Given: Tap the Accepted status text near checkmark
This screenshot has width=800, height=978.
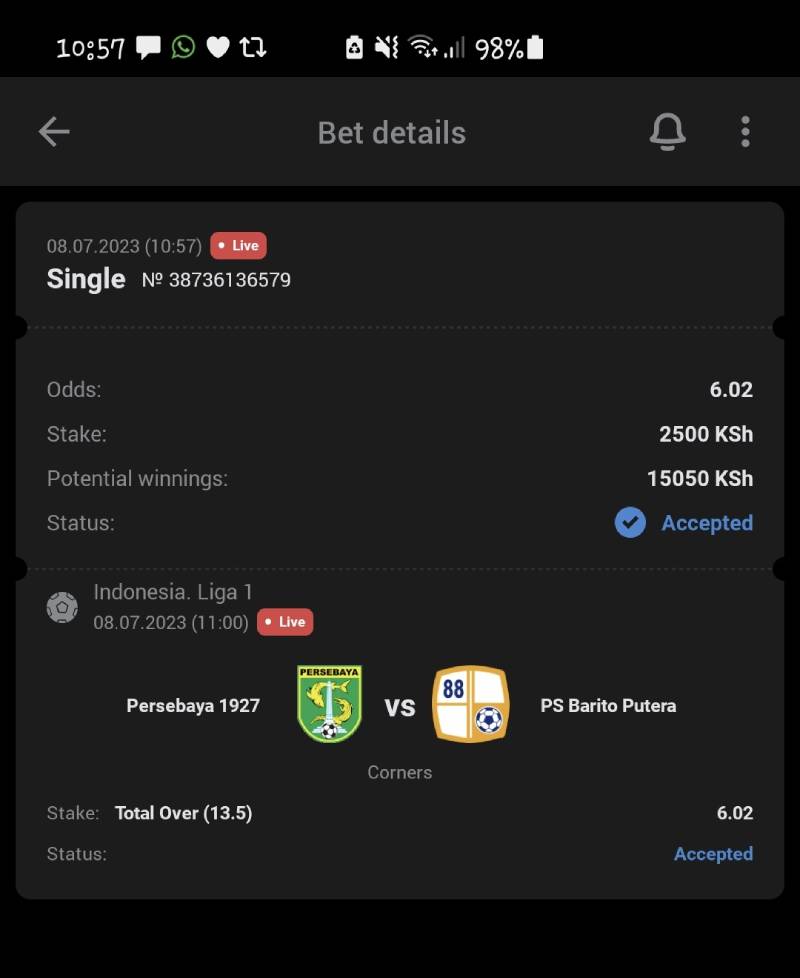Looking at the screenshot, I should pyautogui.click(x=707, y=523).
